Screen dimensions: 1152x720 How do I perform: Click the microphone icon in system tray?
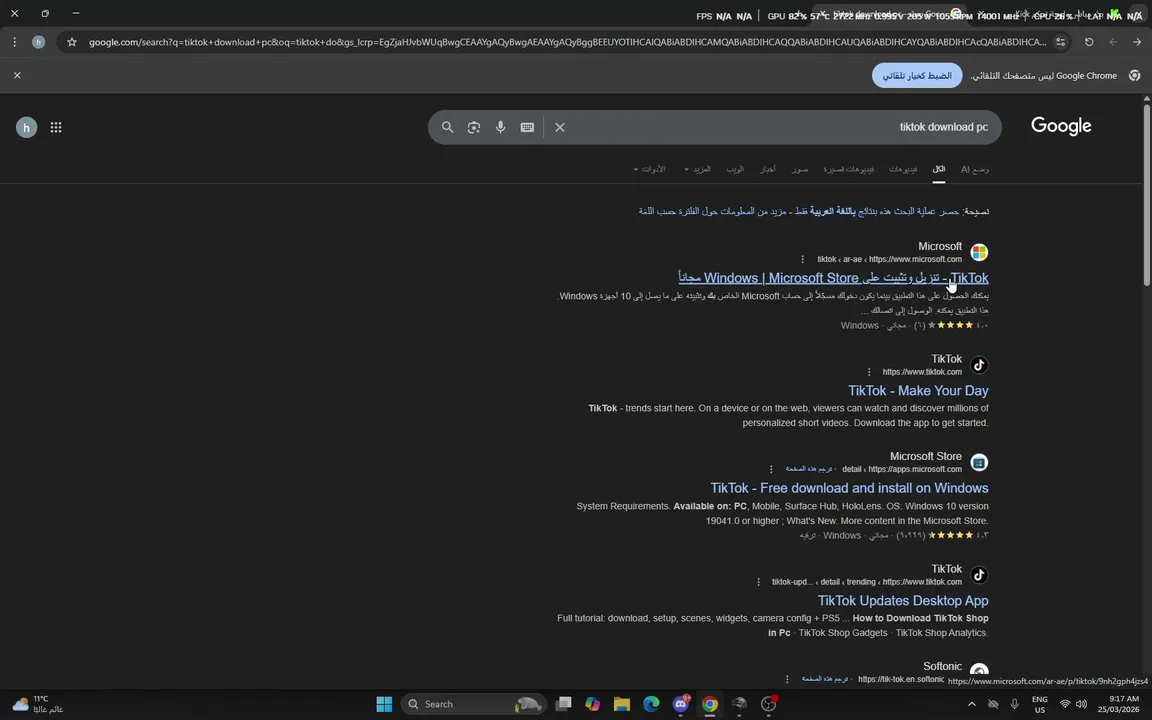(1015, 704)
